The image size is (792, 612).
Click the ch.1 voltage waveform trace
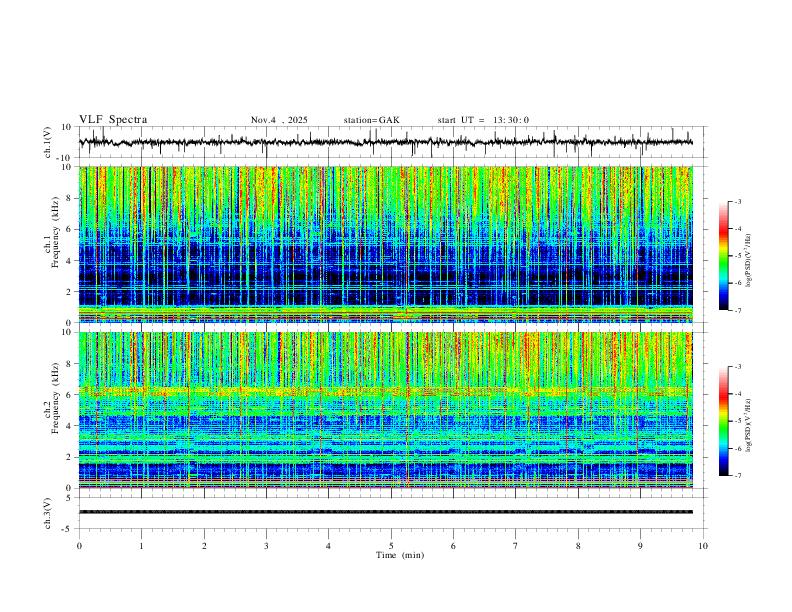click(385, 142)
